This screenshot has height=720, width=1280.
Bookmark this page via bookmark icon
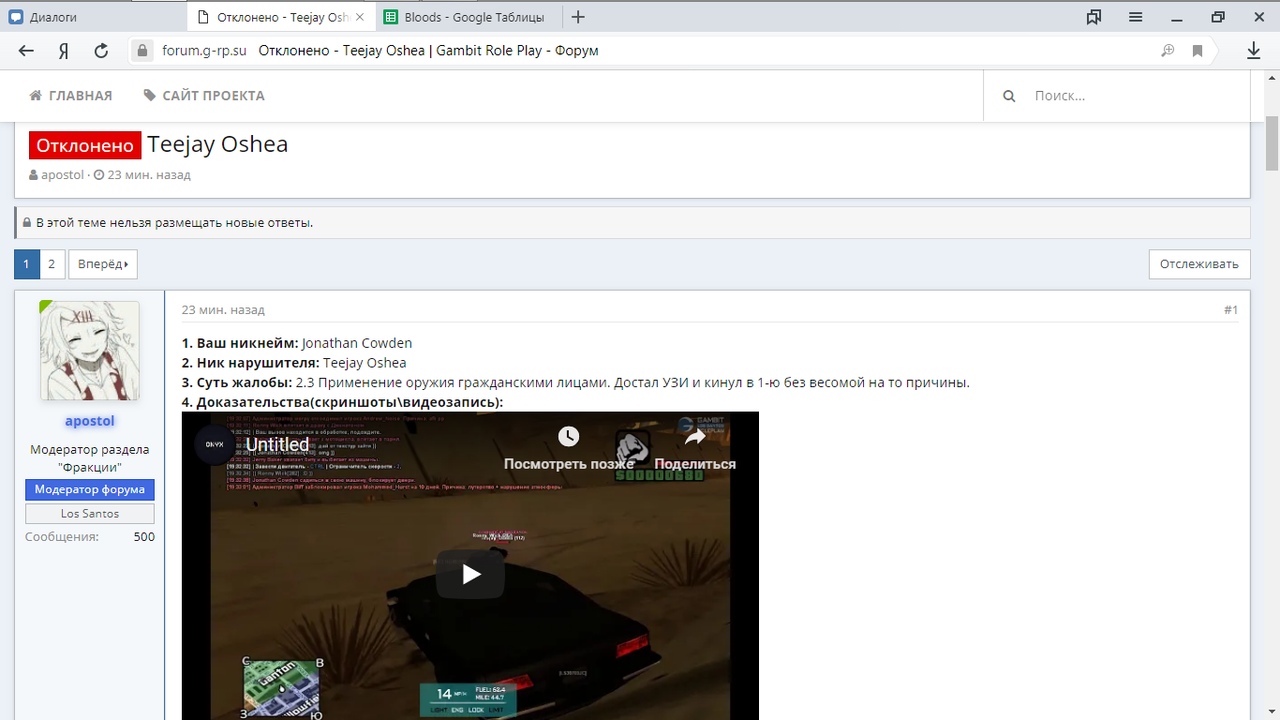coord(1197,51)
